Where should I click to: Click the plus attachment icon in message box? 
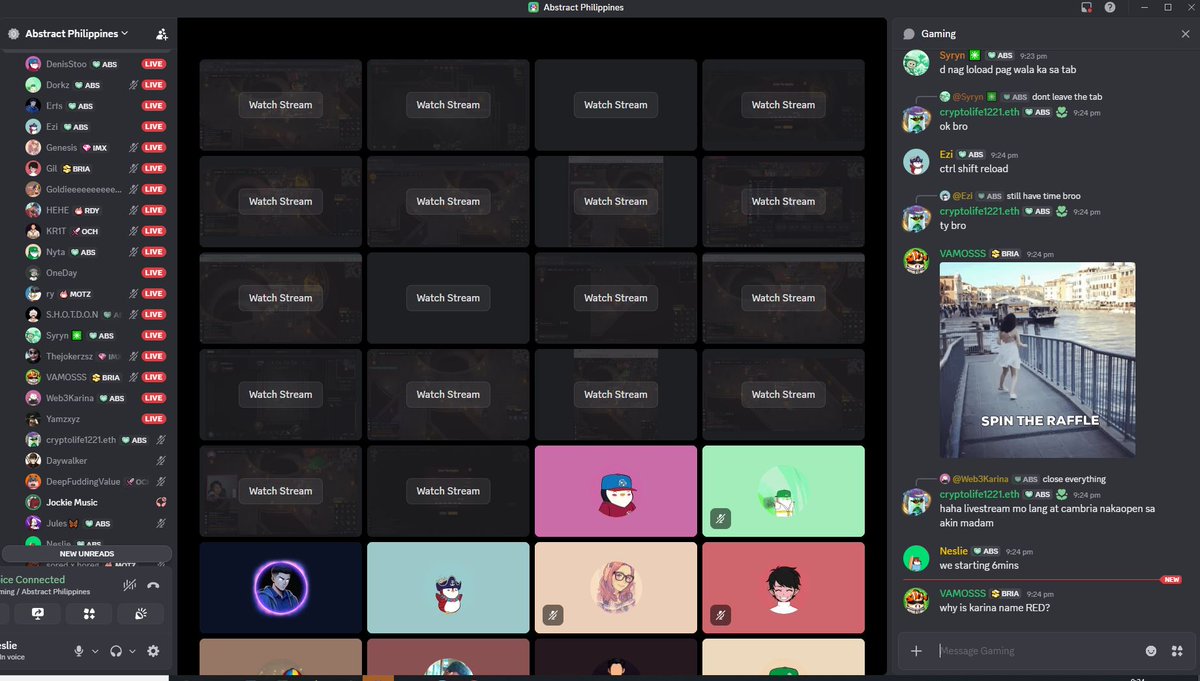(916, 651)
